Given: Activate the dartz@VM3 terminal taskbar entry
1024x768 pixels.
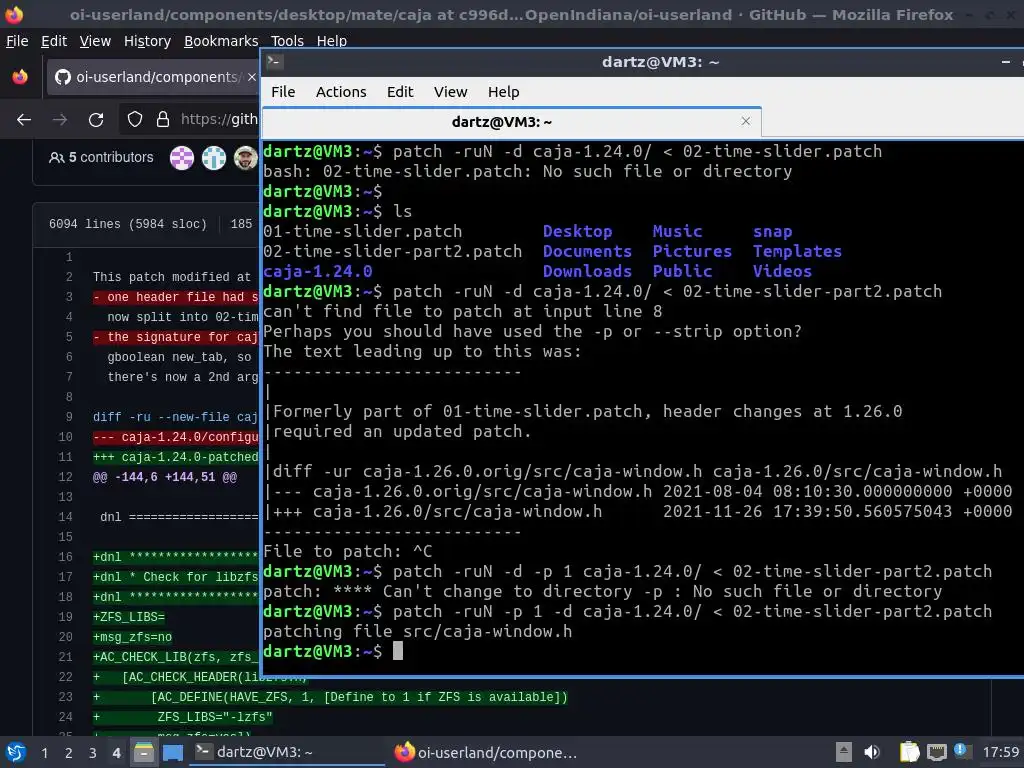Looking at the screenshot, I should (287, 752).
